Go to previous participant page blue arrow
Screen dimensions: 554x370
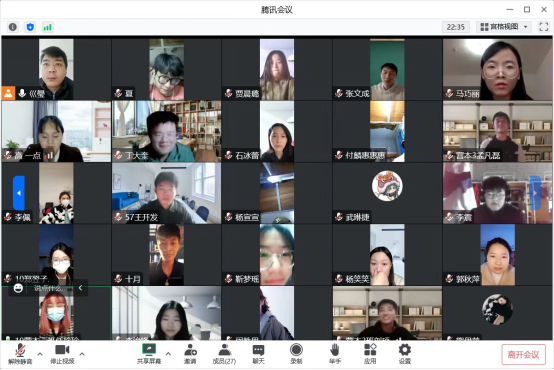point(19,193)
